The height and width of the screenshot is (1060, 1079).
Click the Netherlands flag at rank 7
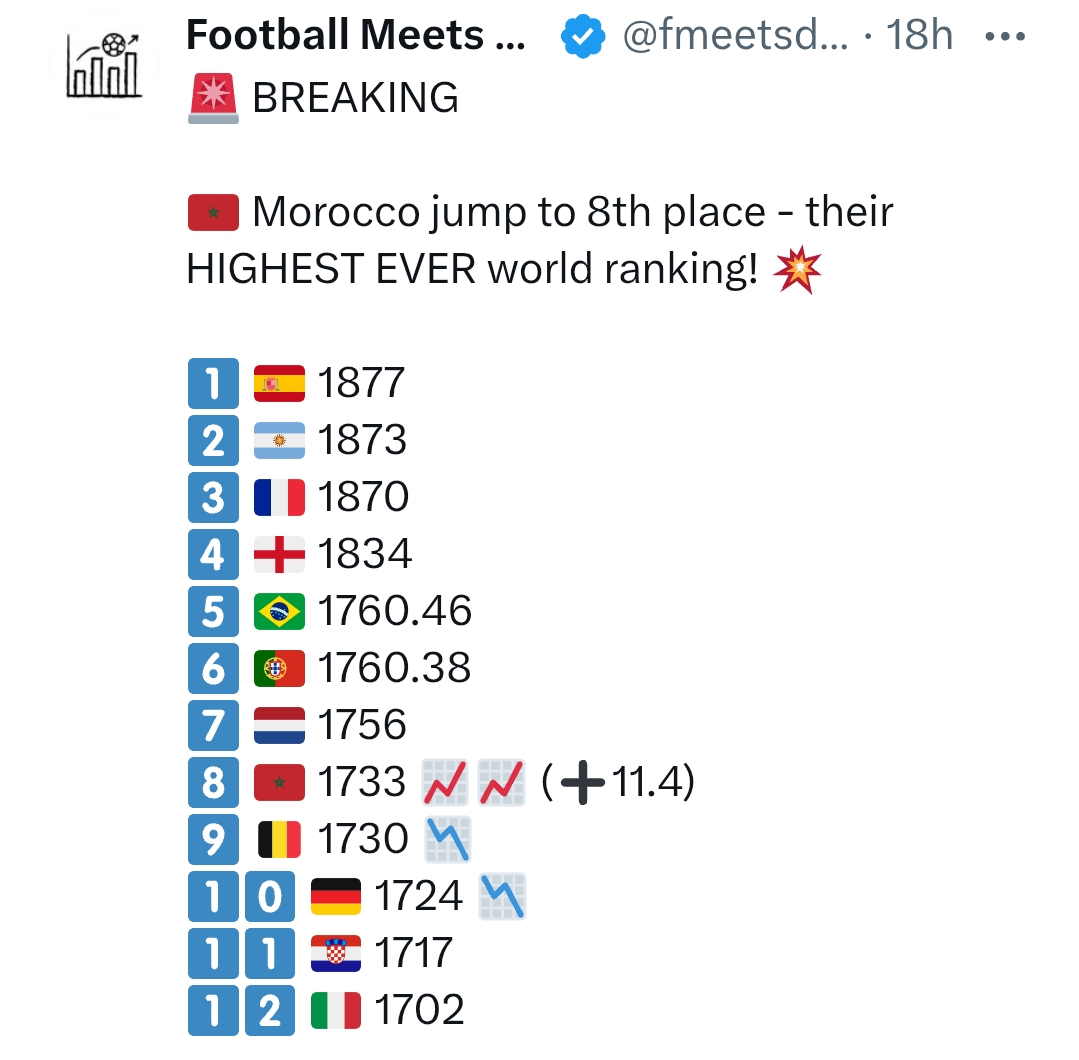279,725
